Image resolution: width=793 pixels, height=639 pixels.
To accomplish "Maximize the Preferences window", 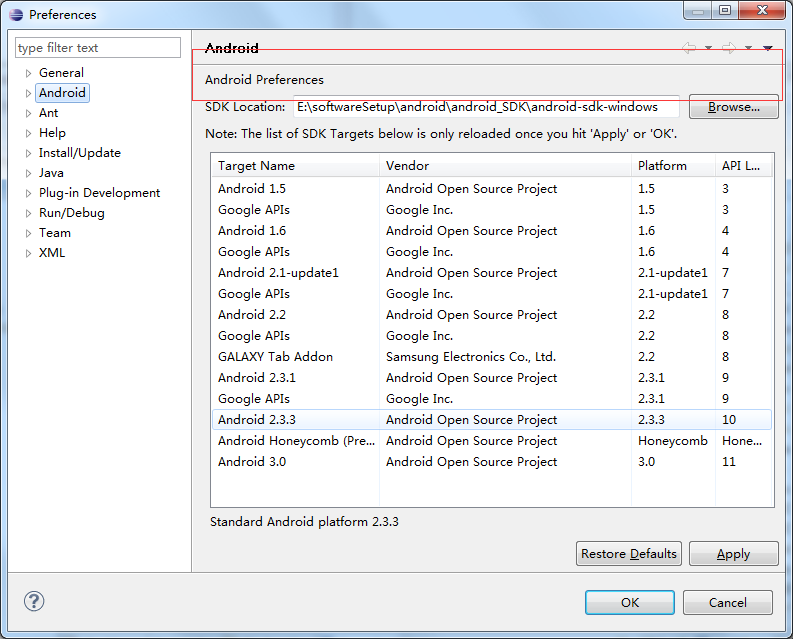I will (x=725, y=10).
